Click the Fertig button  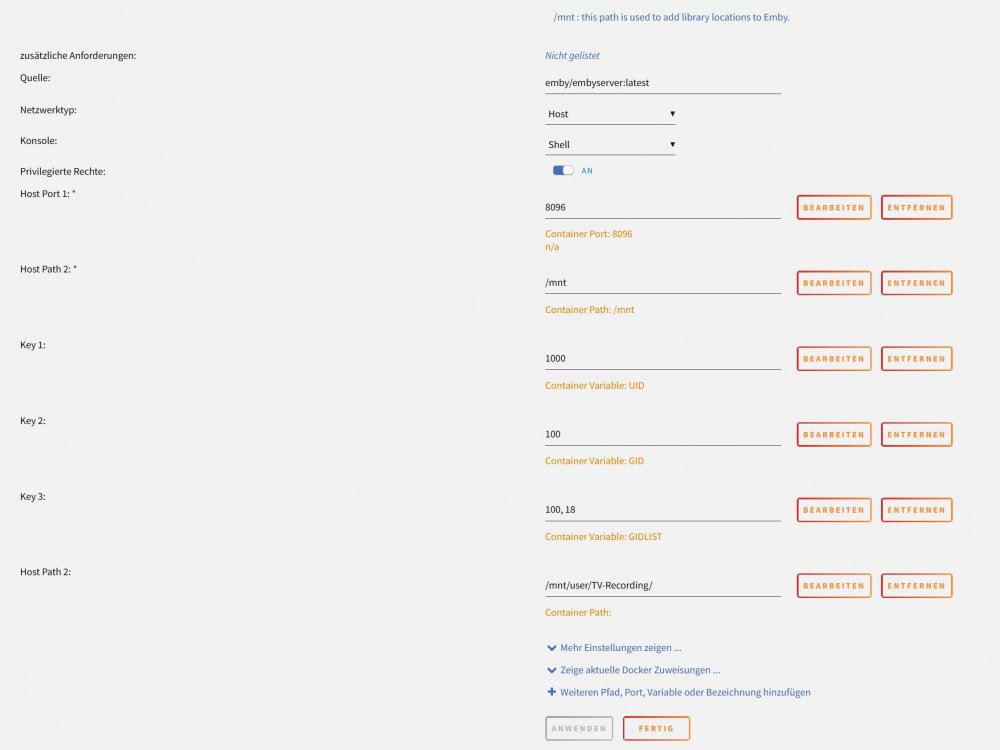[656, 728]
